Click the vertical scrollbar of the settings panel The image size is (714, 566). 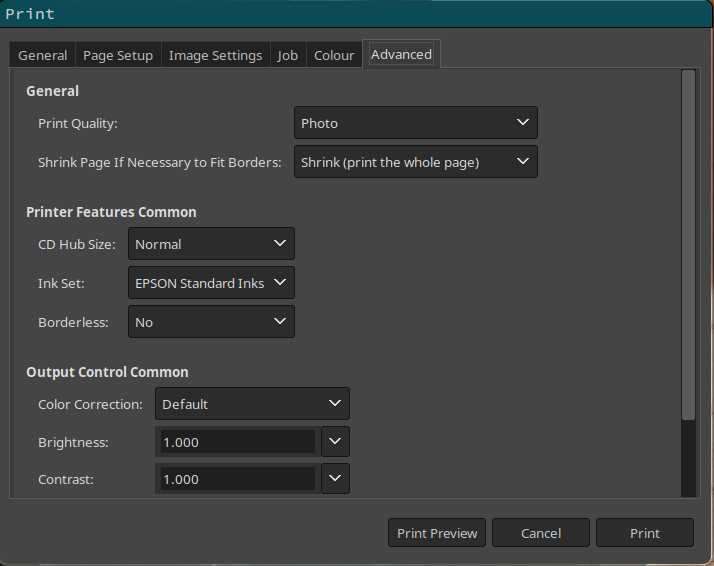coord(688,245)
